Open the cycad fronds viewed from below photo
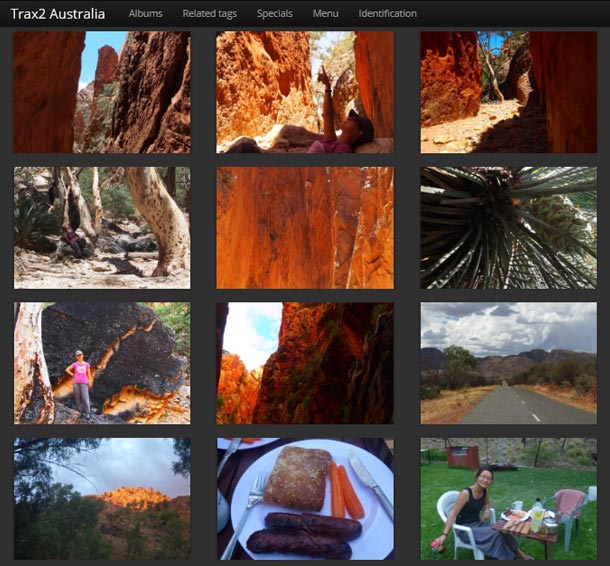The width and height of the screenshot is (610, 566). (508, 228)
